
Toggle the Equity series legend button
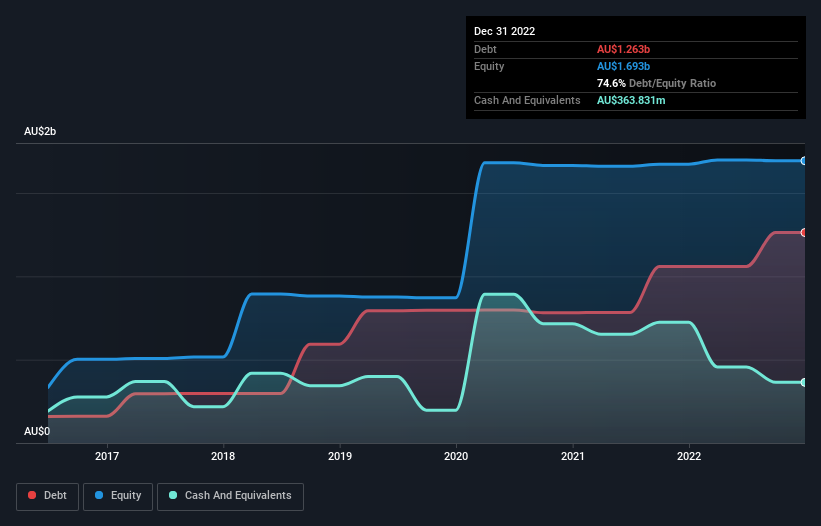118,496
